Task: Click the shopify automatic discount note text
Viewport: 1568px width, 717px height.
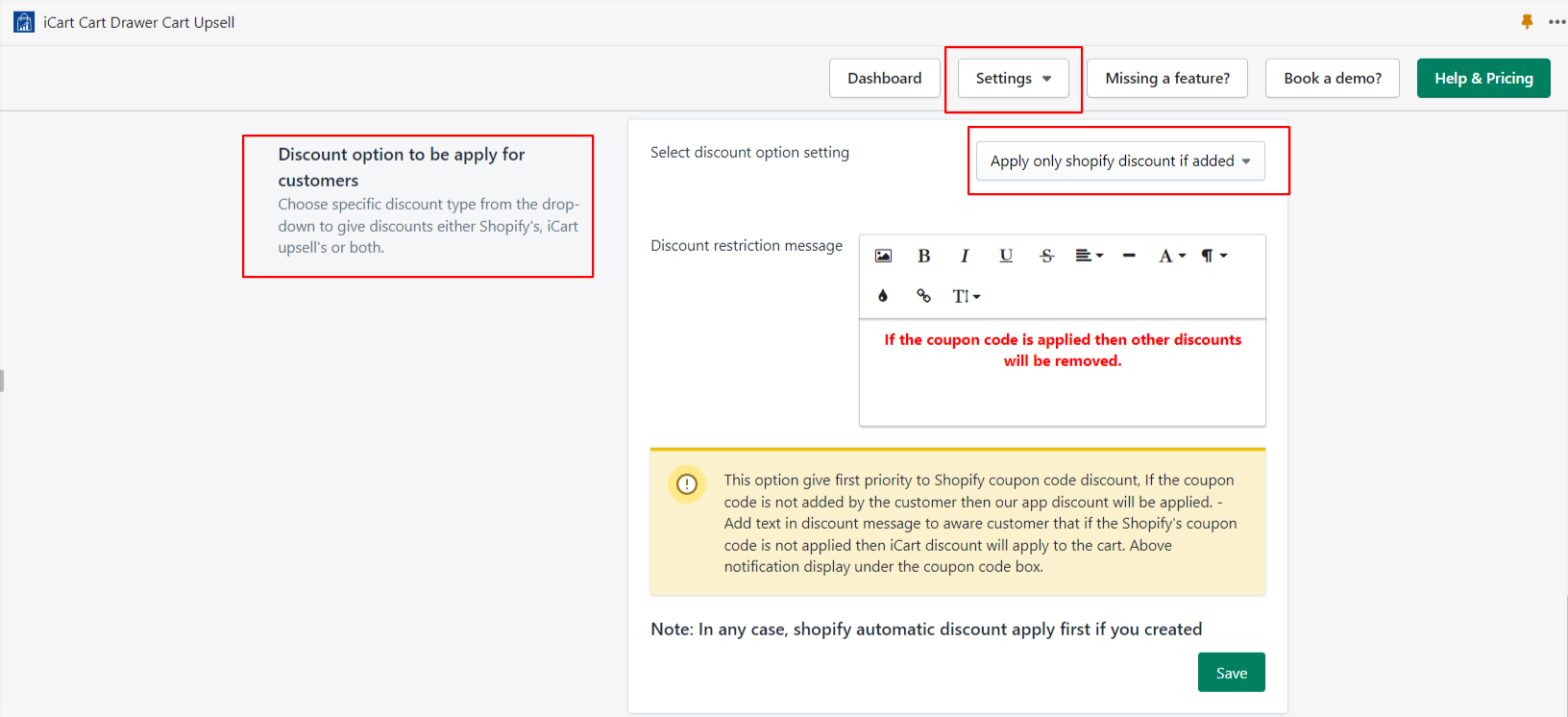Action: (x=926, y=629)
